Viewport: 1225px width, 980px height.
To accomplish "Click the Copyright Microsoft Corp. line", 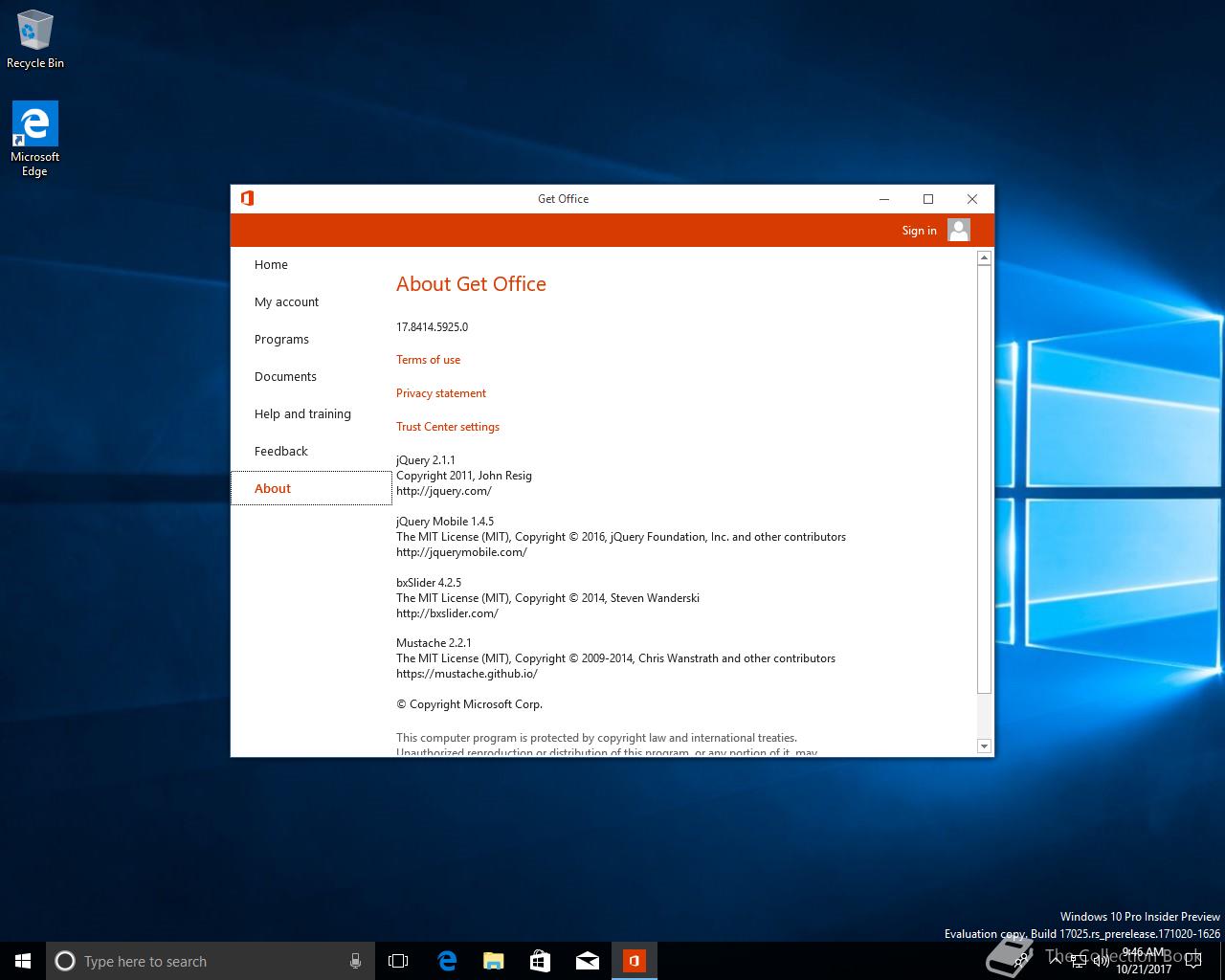I will [469, 704].
